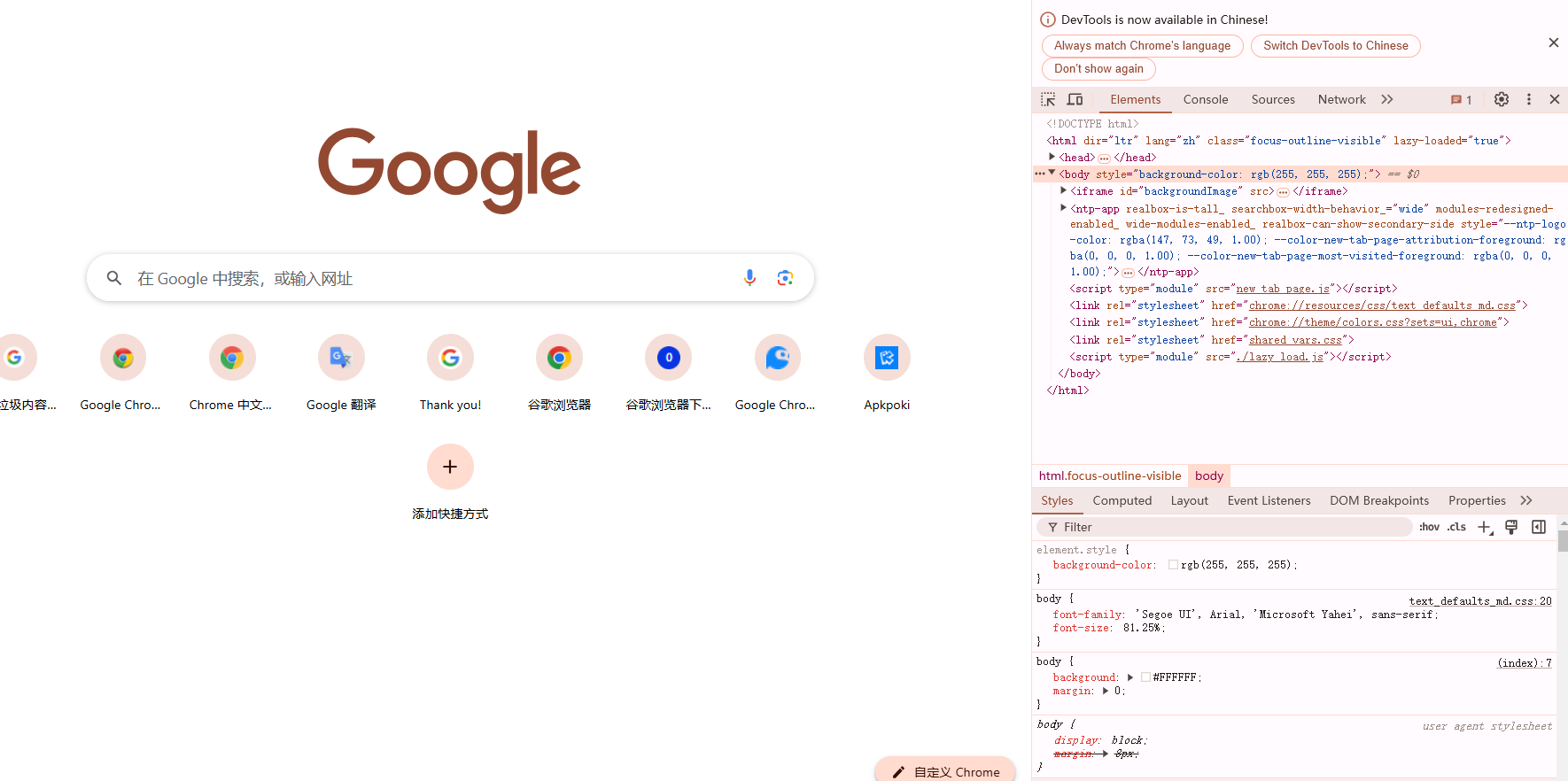
Task: Expand margin shorthand in (index):7 body rule
Action: [1105, 691]
